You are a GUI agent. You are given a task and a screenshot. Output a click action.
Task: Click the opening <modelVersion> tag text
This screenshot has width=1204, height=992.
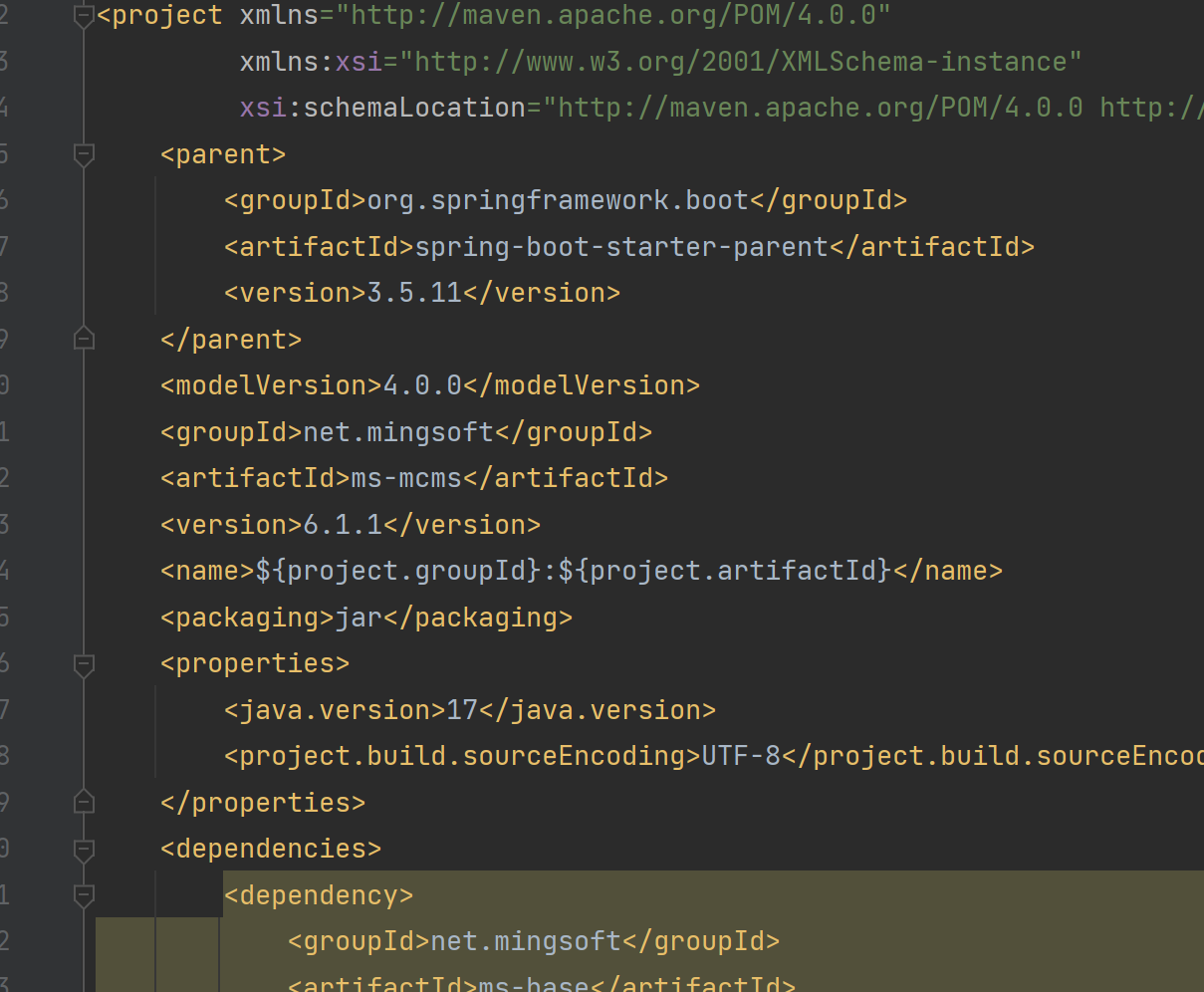(x=272, y=385)
